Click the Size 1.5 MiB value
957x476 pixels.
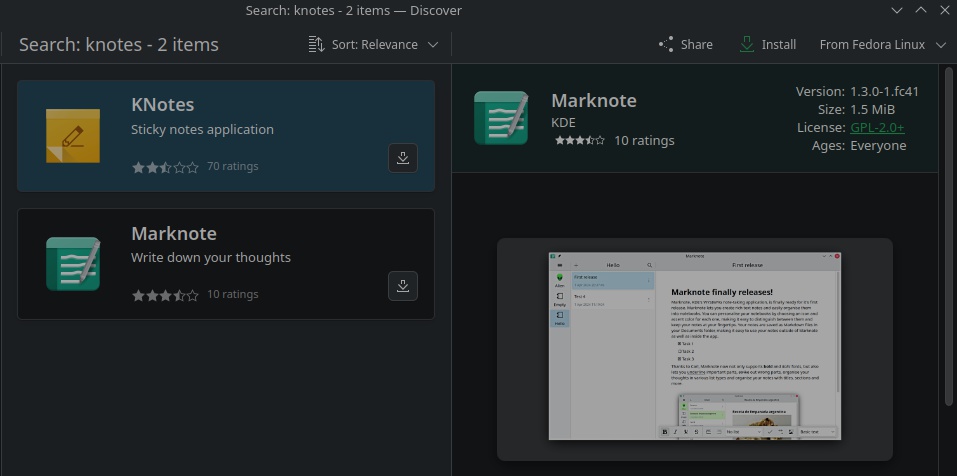pos(872,110)
